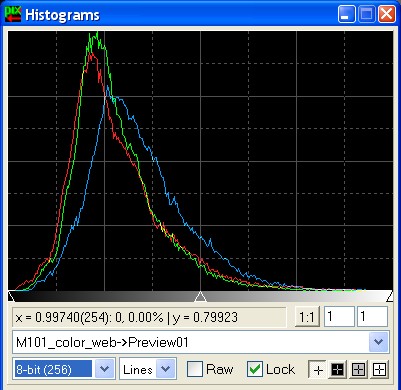Click the blue curve peak in histogram

[x=107, y=87]
